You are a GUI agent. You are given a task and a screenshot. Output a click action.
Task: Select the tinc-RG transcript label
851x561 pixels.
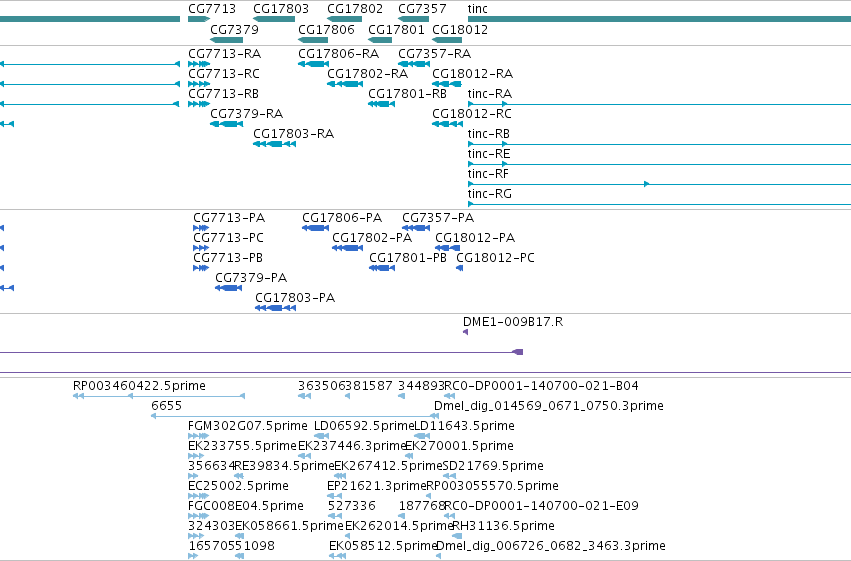click(490, 194)
